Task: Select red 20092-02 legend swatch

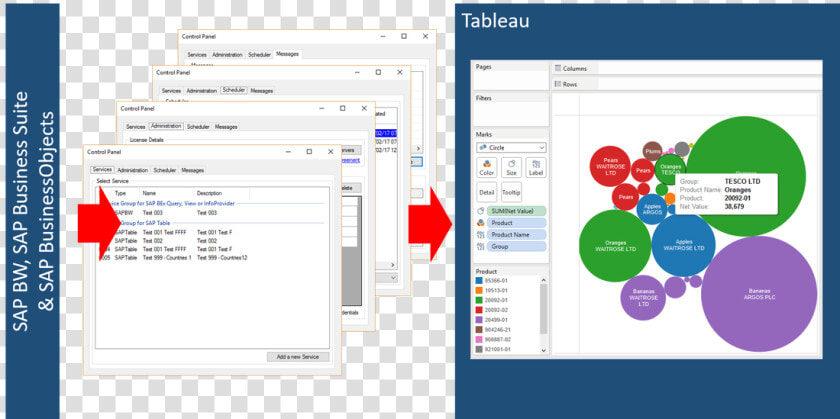Action: coord(479,310)
